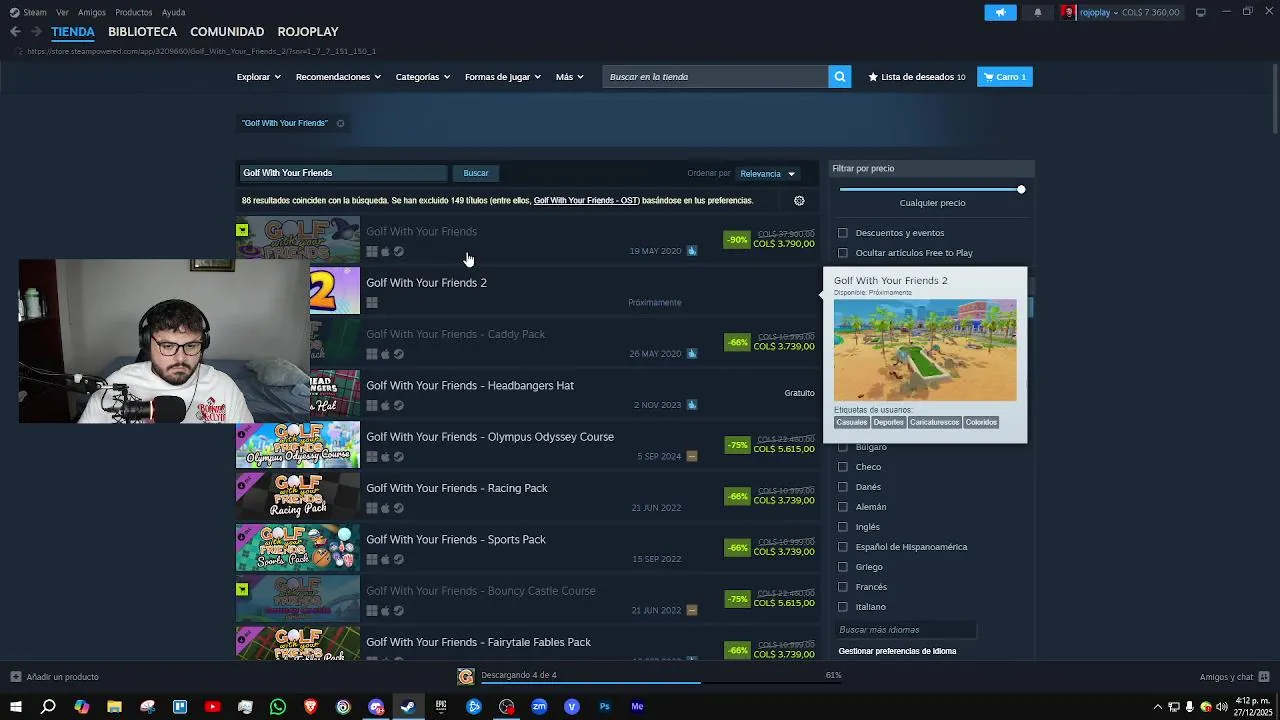The height and width of the screenshot is (720, 1280).
Task: Click the rojoplay avatar picture
Action: [1068, 12]
